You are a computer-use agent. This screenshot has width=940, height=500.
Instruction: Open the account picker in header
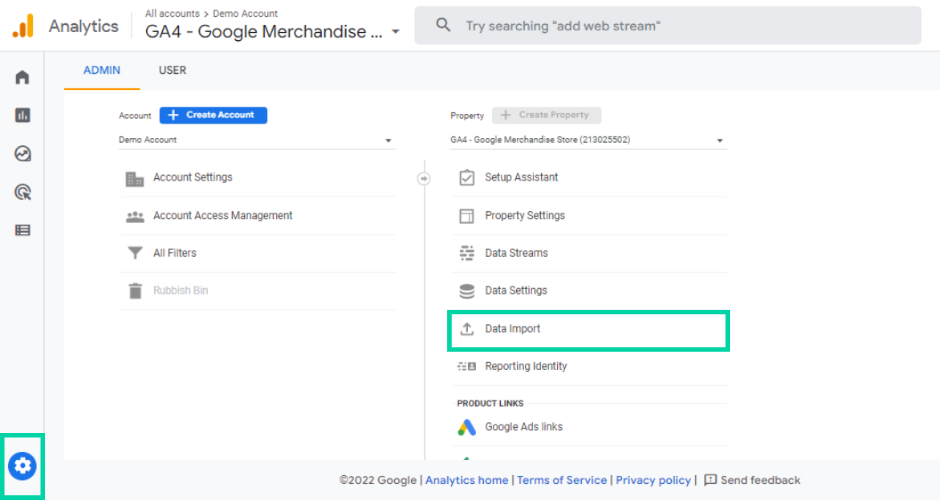(x=272, y=31)
